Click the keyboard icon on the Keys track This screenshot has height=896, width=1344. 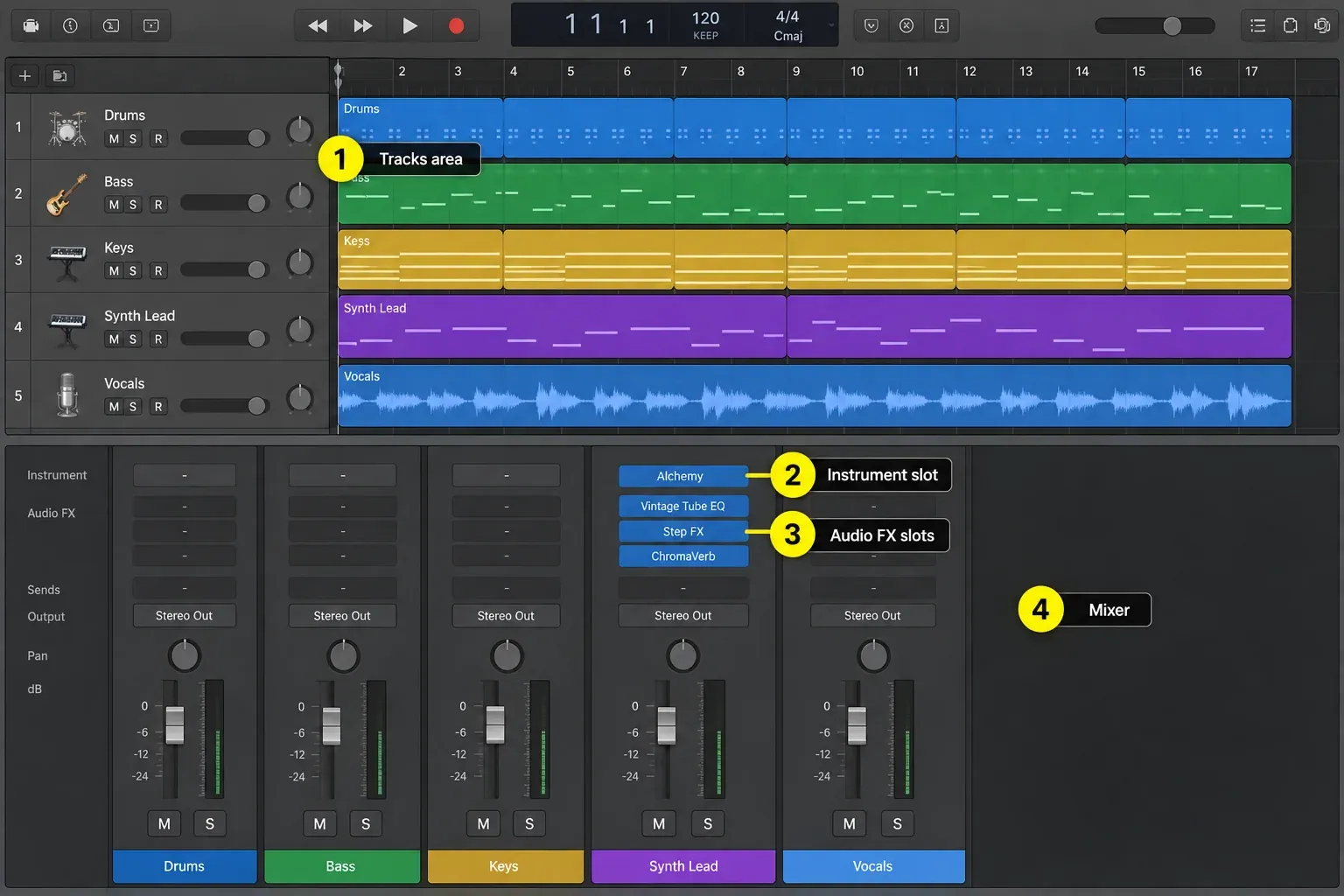(67, 262)
